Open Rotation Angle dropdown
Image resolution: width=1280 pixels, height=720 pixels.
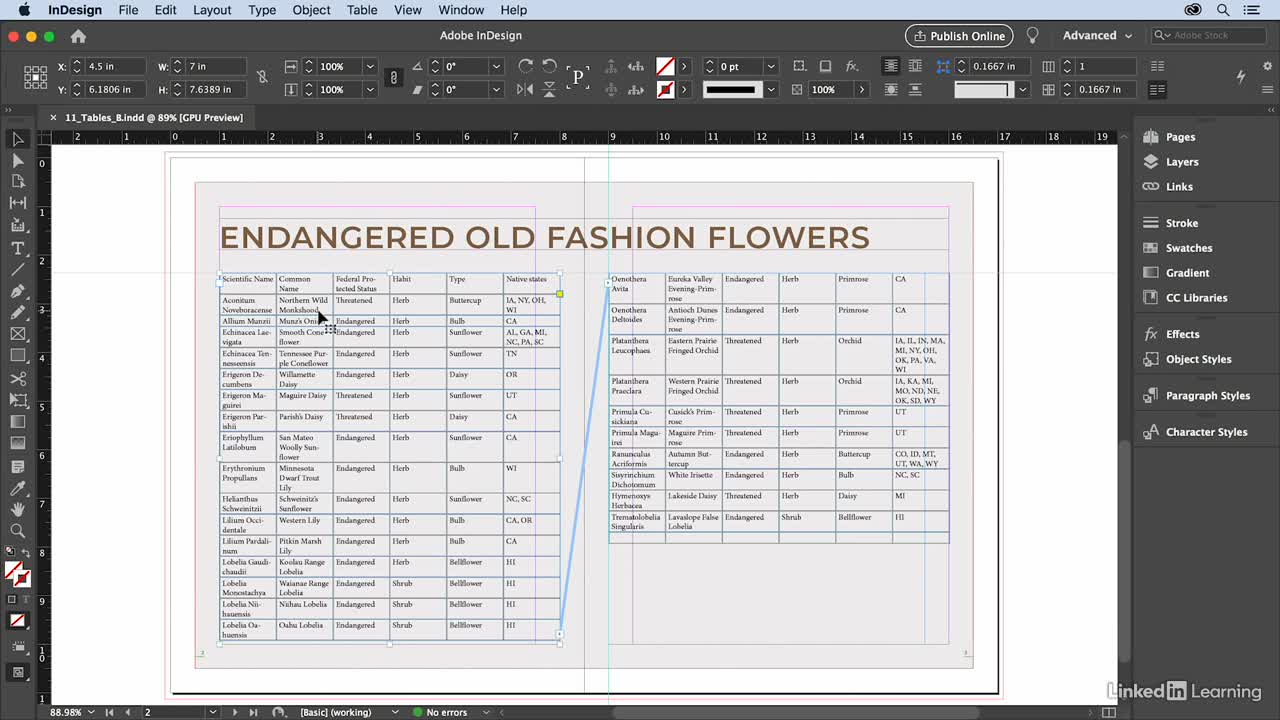[x=496, y=66]
